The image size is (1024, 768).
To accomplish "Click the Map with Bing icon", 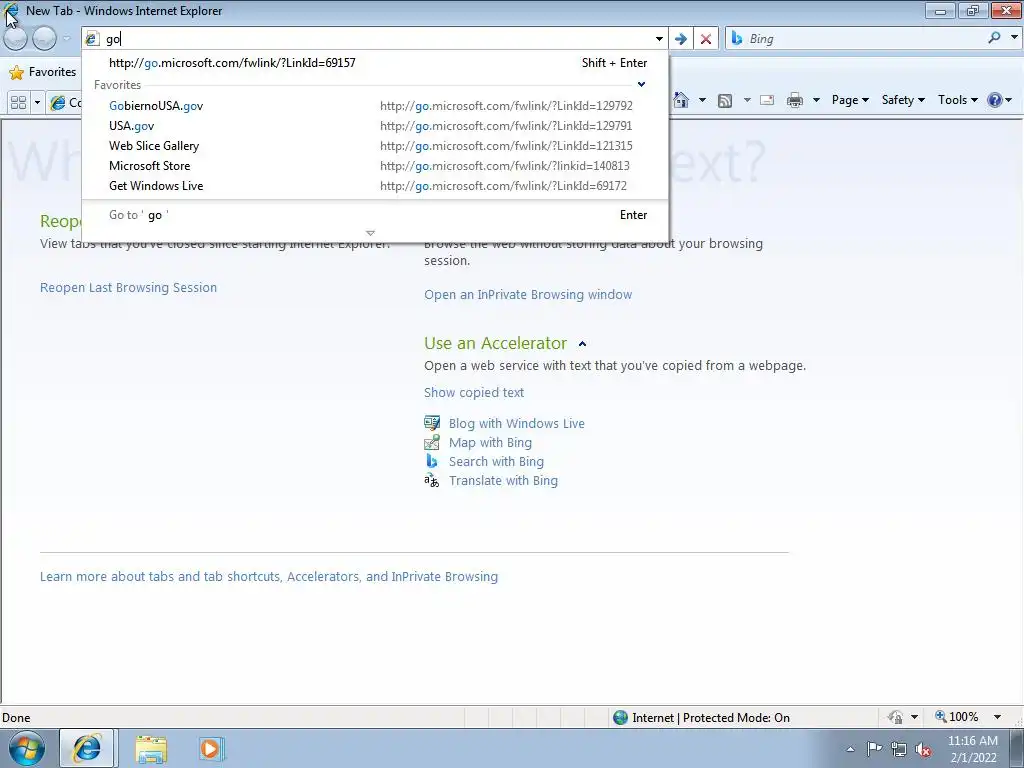I will [x=432, y=443].
